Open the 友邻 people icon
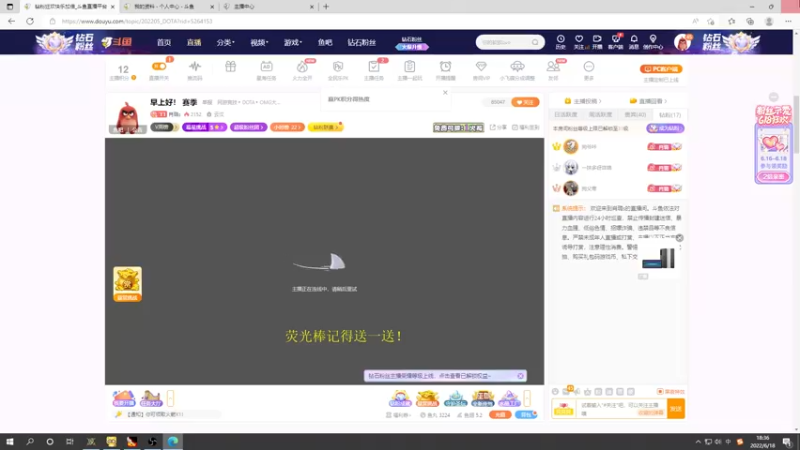Screen dimensions: 800x450 click(553, 66)
